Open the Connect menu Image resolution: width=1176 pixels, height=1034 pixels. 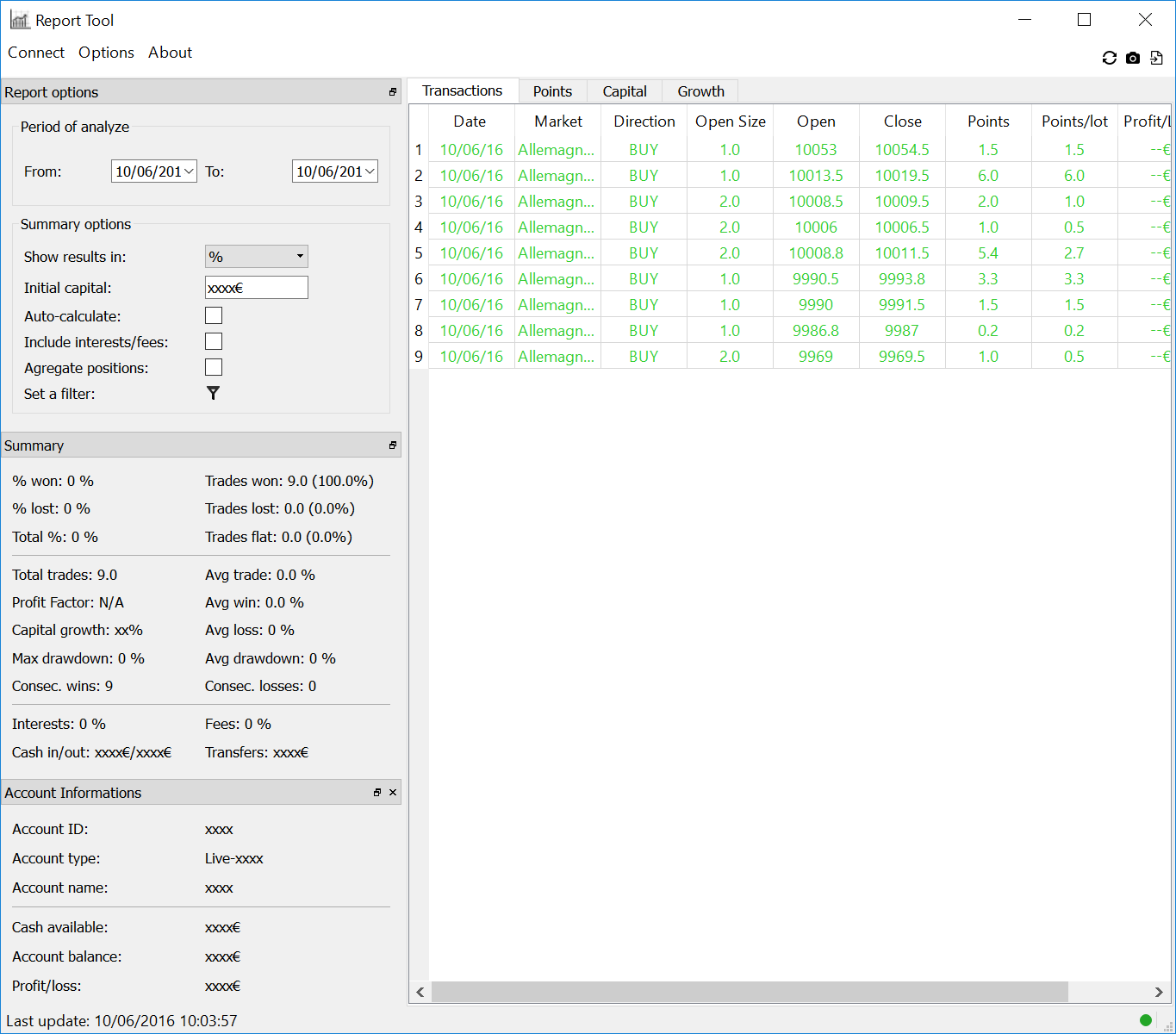point(36,53)
